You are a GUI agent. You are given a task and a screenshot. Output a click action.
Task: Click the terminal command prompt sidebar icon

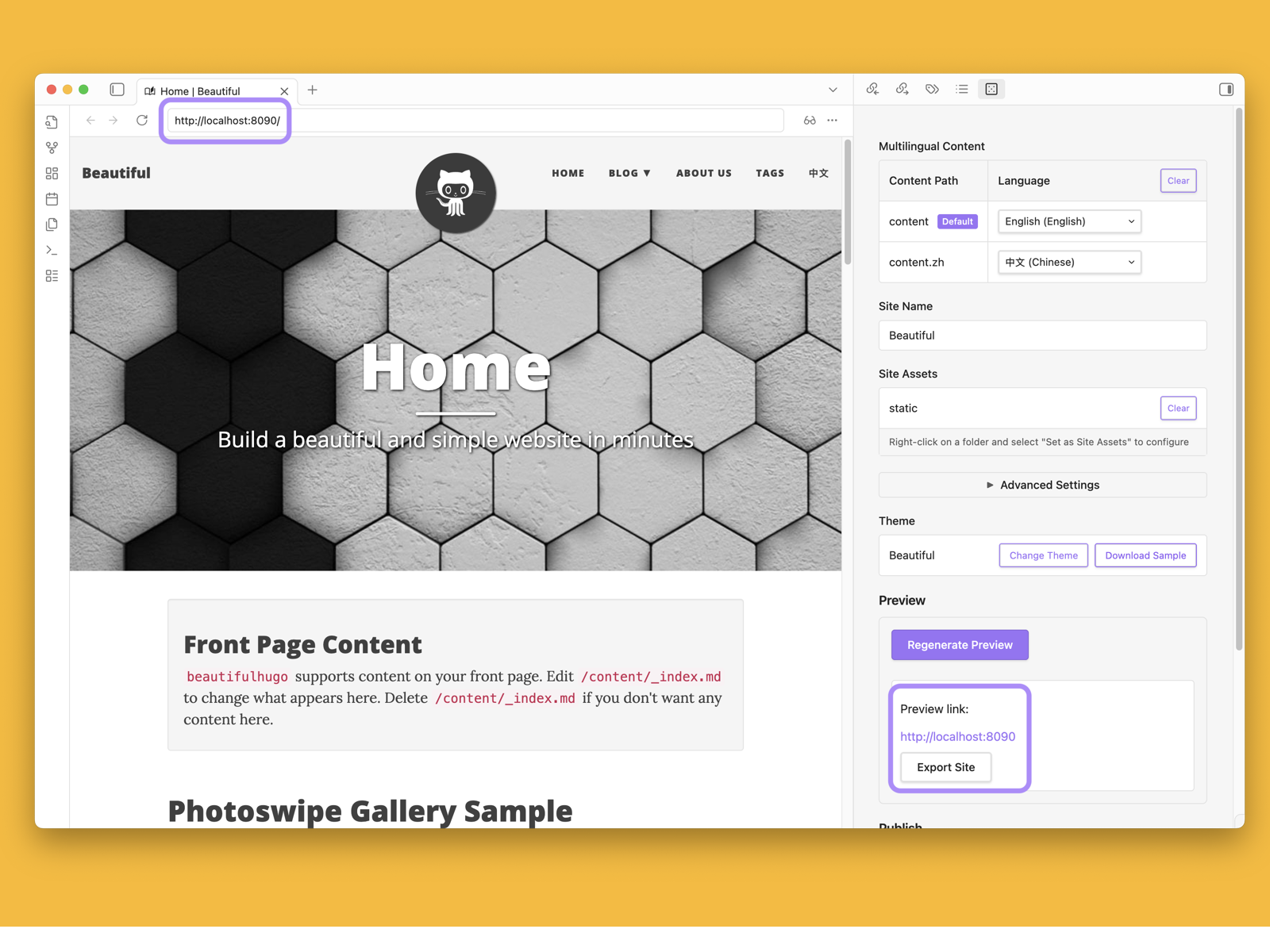tap(52, 250)
